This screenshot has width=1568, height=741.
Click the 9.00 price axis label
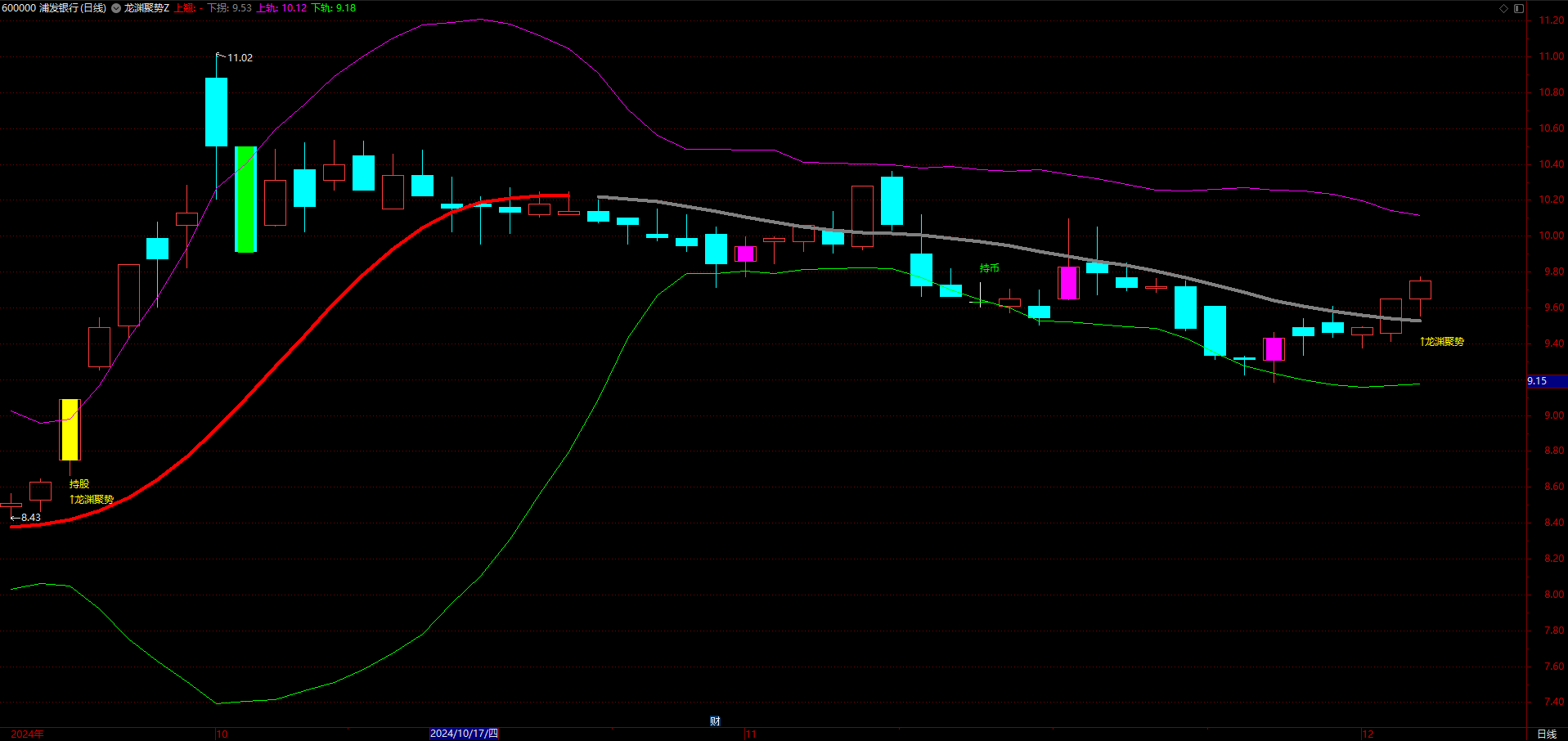1553,415
